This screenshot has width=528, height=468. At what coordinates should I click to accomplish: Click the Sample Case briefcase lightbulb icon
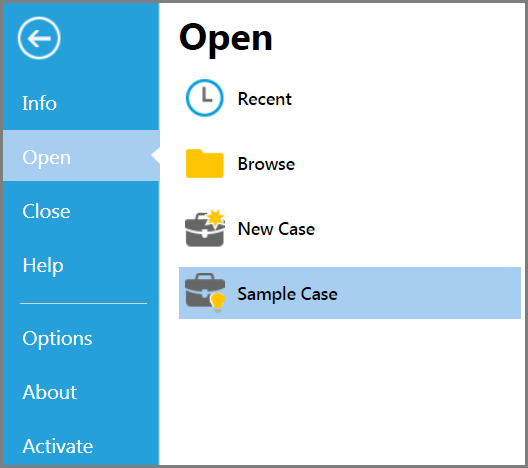coord(205,293)
